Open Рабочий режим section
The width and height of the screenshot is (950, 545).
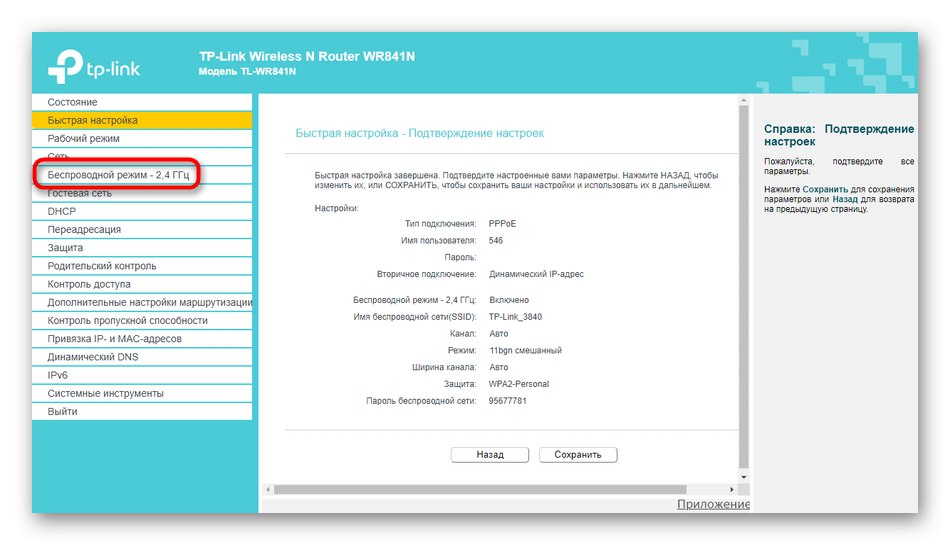click(x=142, y=138)
